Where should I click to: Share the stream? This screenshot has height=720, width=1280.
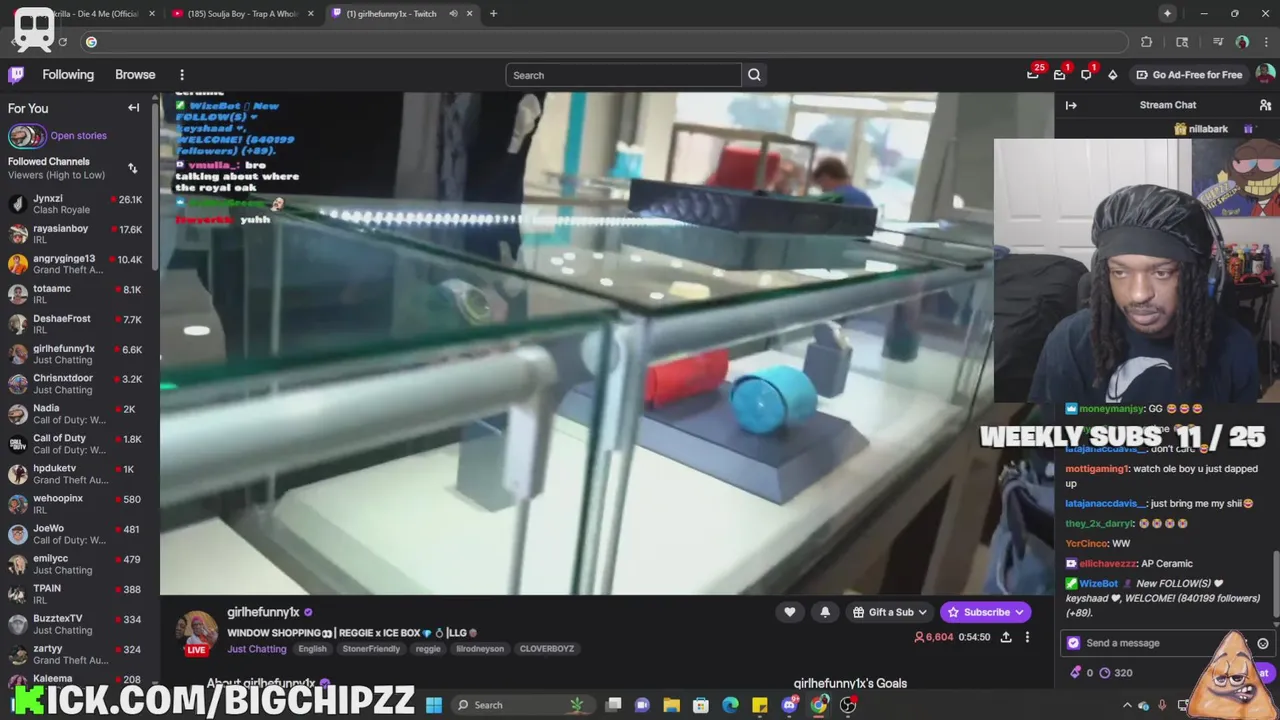pyautogui.click(x=1005, y=637)
